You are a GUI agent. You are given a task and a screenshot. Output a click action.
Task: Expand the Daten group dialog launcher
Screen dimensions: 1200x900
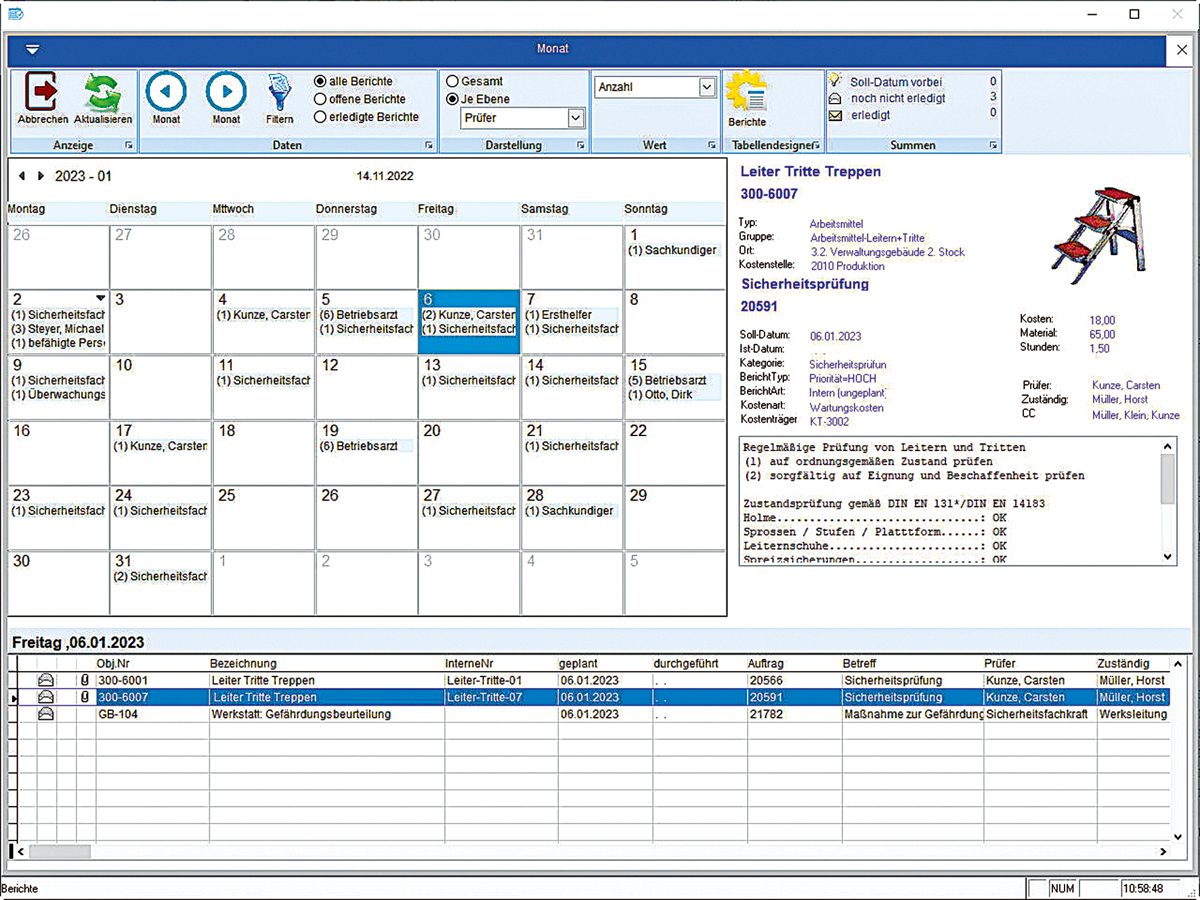pyautogui.click(x=429, y=146)
